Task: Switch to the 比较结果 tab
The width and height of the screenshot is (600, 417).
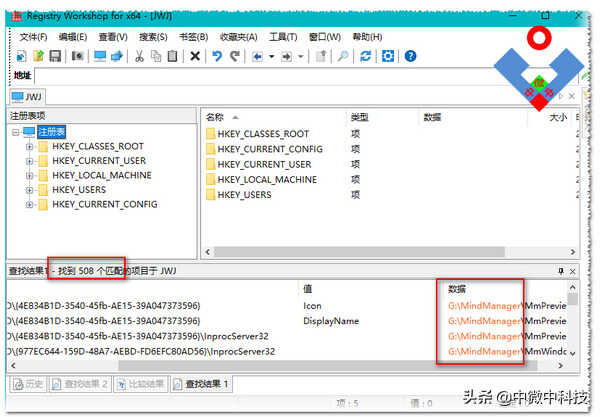Action: (x=141, y=384)
